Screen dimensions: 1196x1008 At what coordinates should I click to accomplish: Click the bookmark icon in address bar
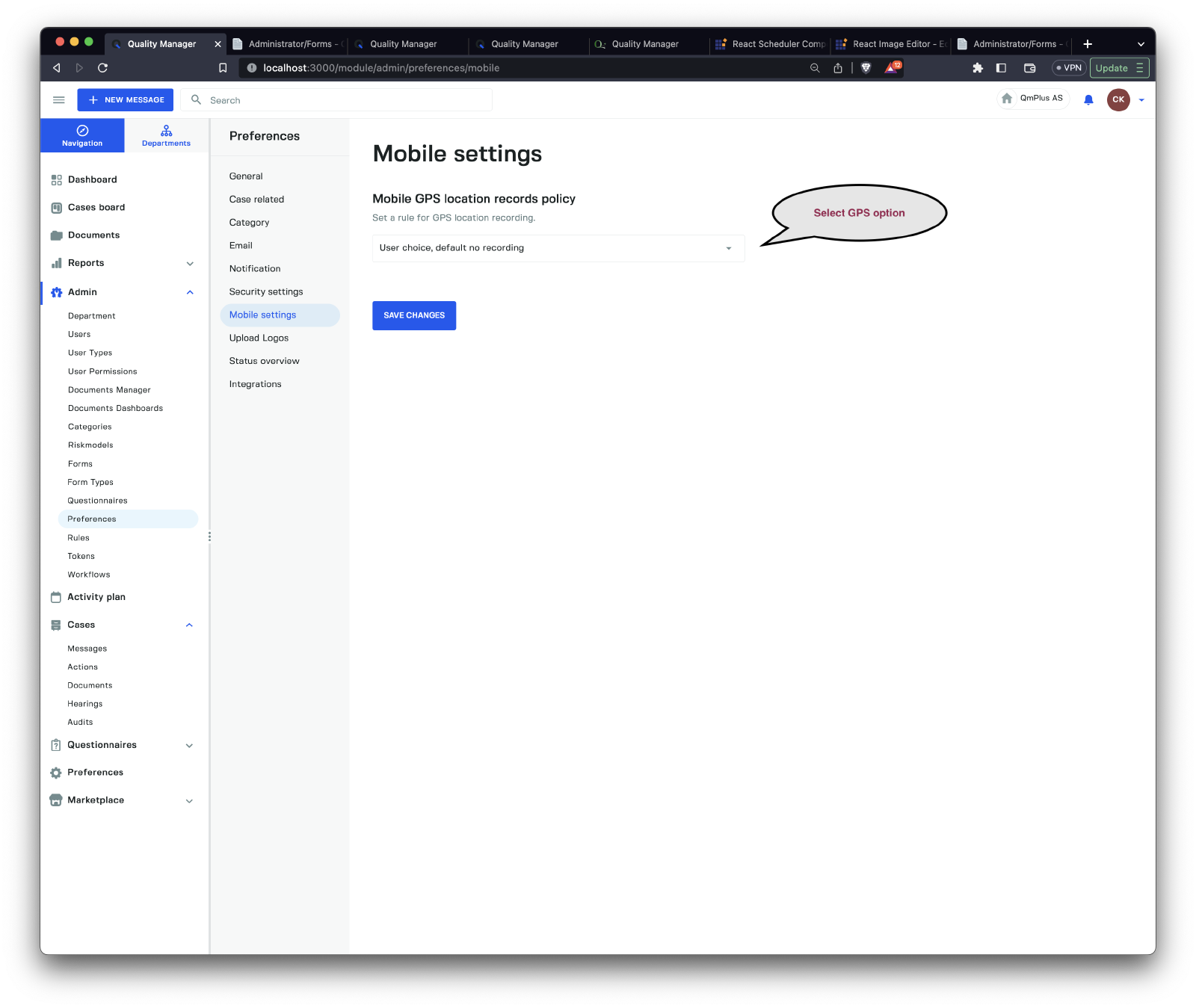223,68
